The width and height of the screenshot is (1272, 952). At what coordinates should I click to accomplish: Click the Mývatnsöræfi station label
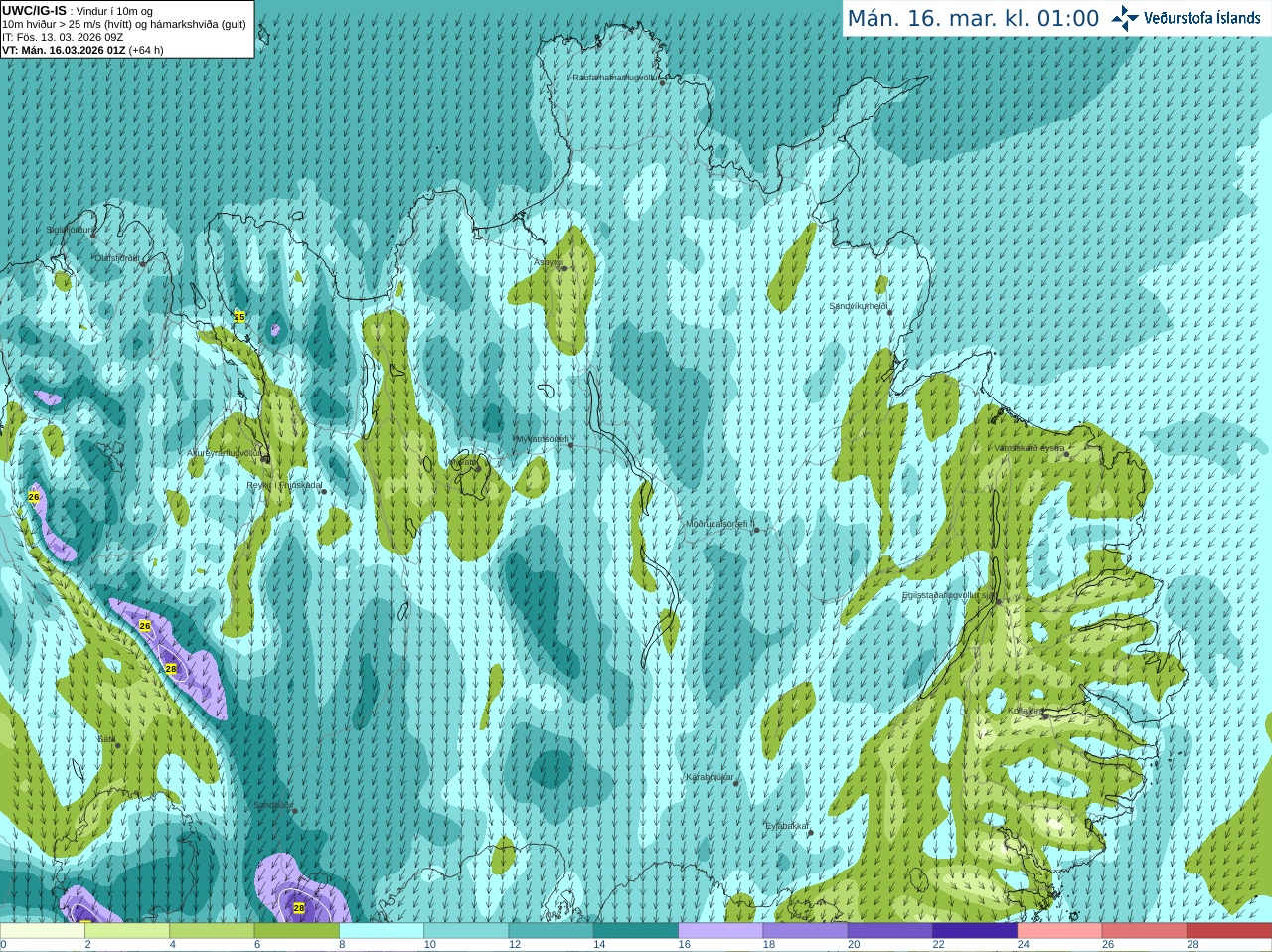coord(542,439)
